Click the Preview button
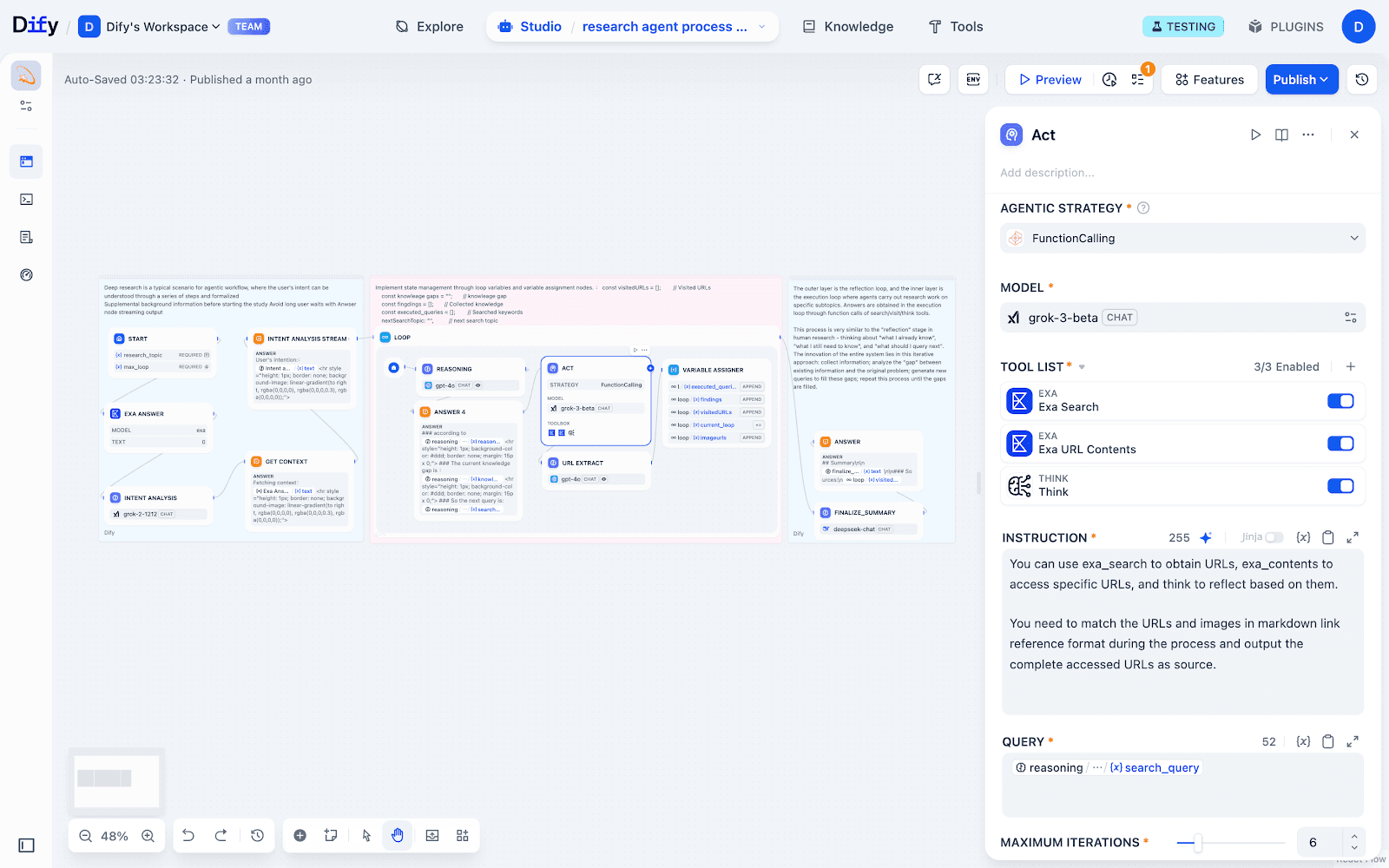The height and width of the screenshot is (868, 1389). pyautogui.click(x=1050, y=80)
